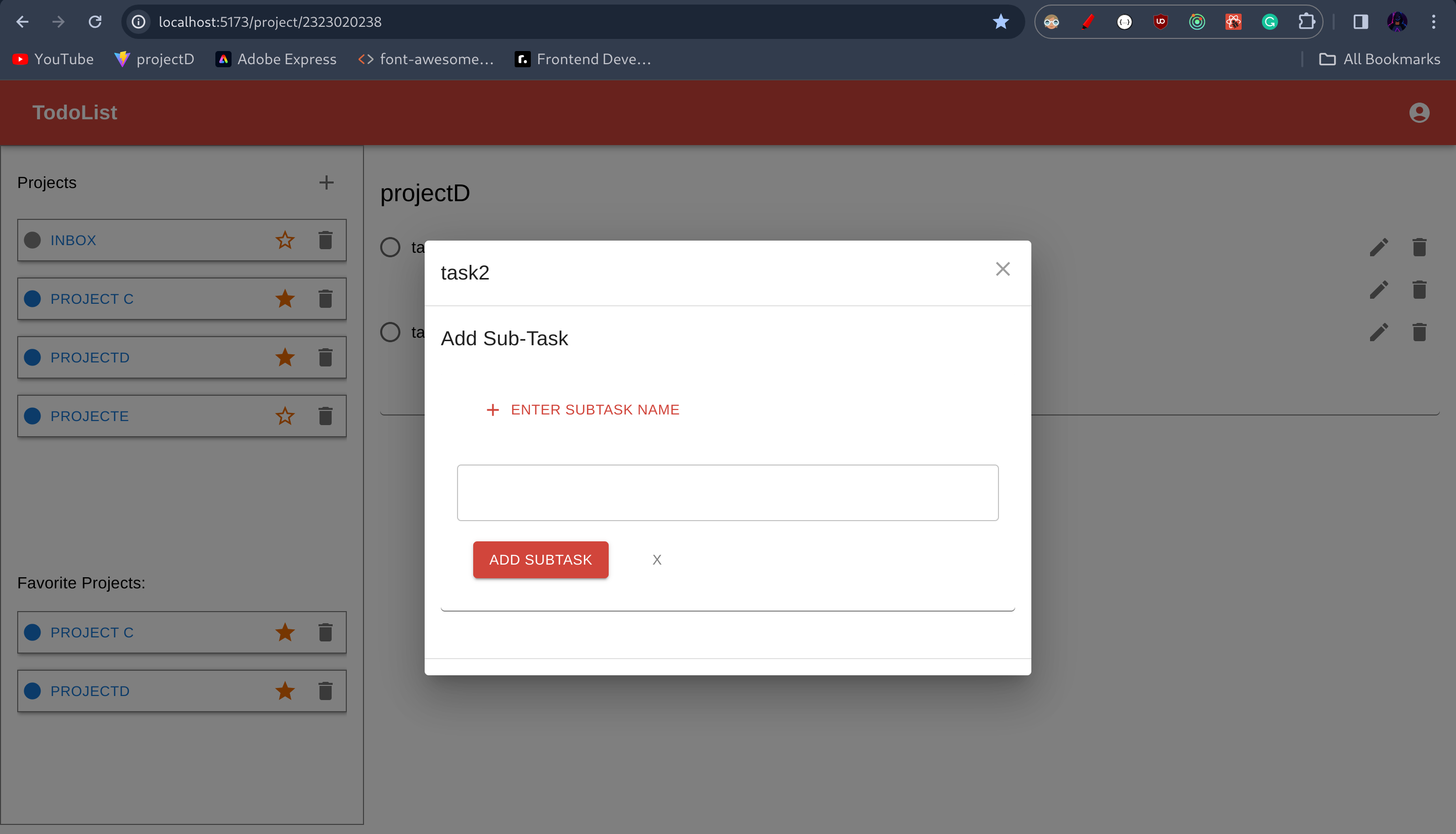Click the user account icon in header
1456x834 pixels.
[x=1419, y=113]
